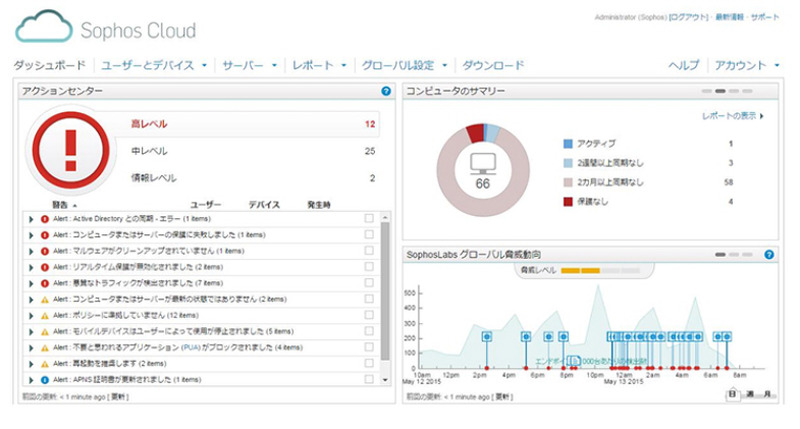Tick checkbox for マルウェア cleanup alert

[369, 251]
